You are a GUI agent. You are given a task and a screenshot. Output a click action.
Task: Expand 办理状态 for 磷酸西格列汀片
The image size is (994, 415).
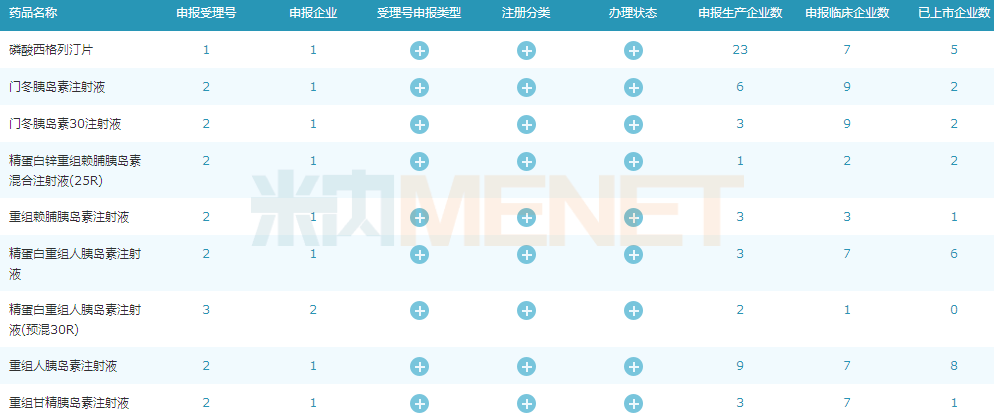click(633, 50)
